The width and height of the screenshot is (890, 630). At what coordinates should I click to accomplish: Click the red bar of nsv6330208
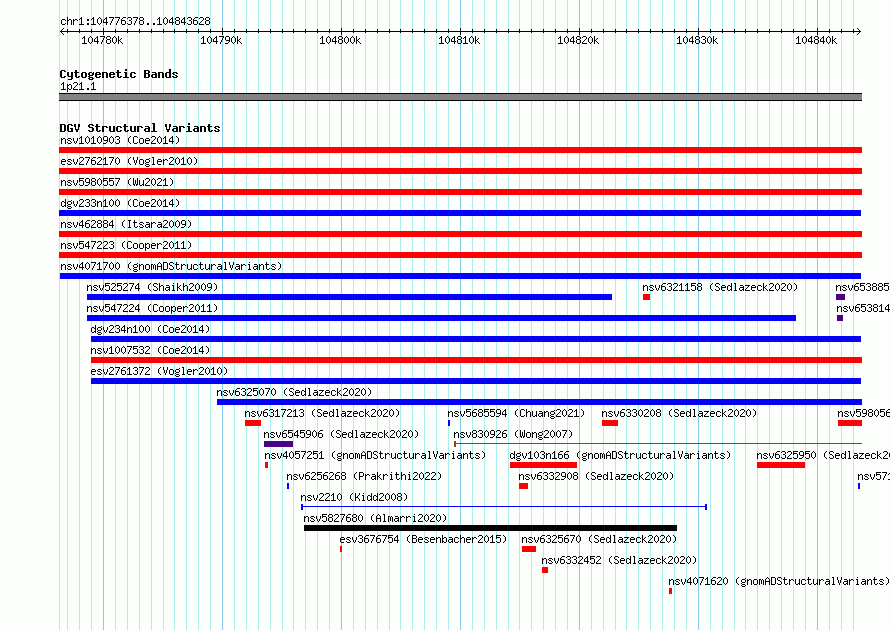[610, 423]
